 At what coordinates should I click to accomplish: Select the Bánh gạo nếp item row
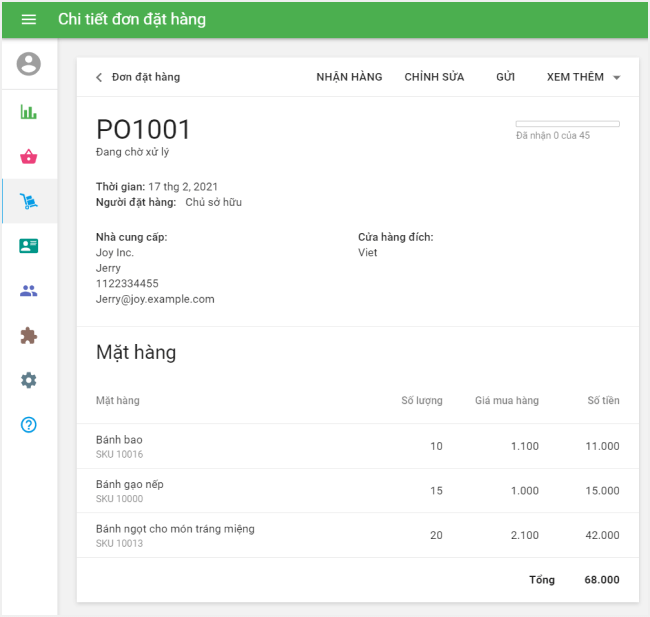357,491
